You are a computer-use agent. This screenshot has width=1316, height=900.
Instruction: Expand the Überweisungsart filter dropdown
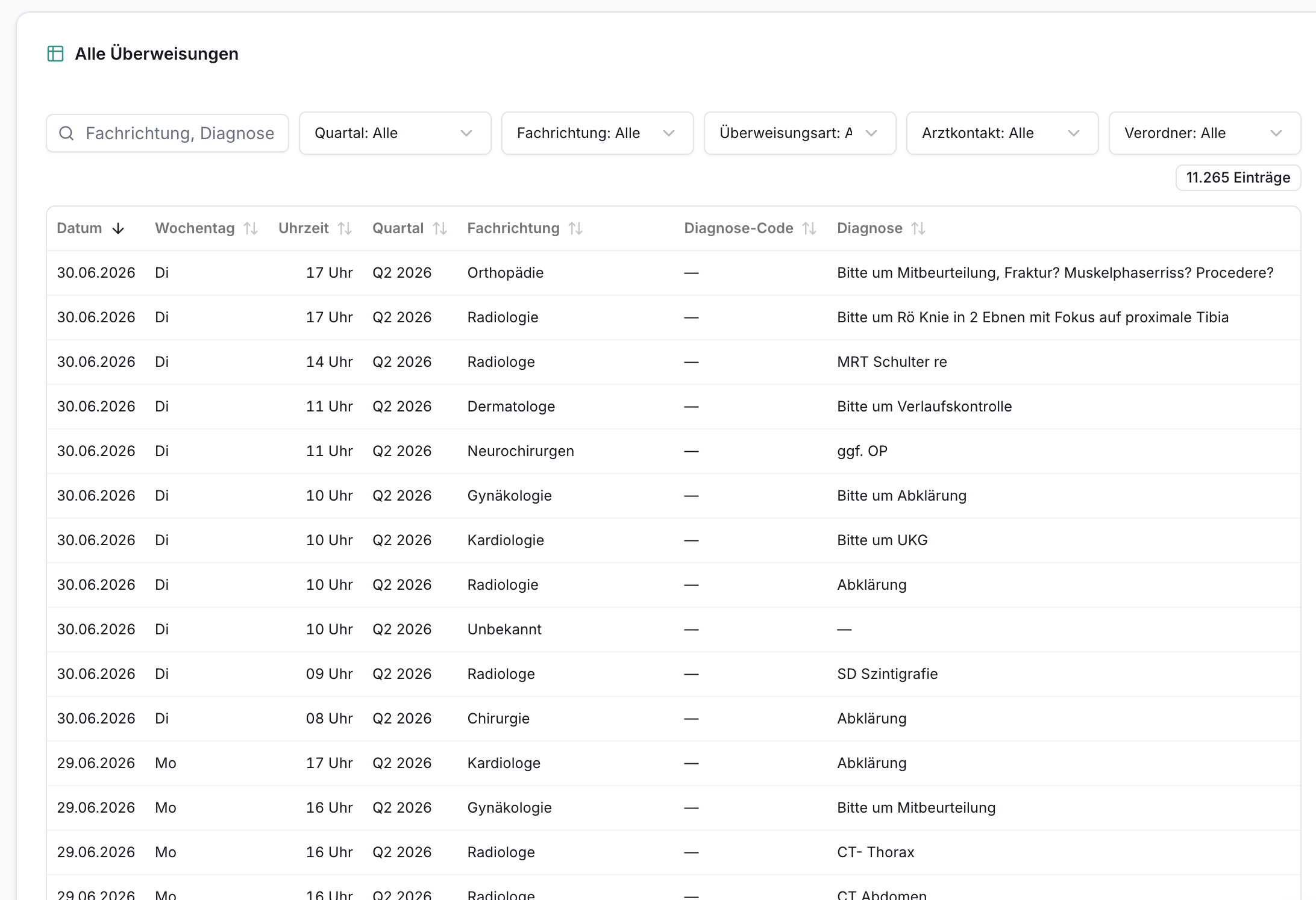point(800,133)
